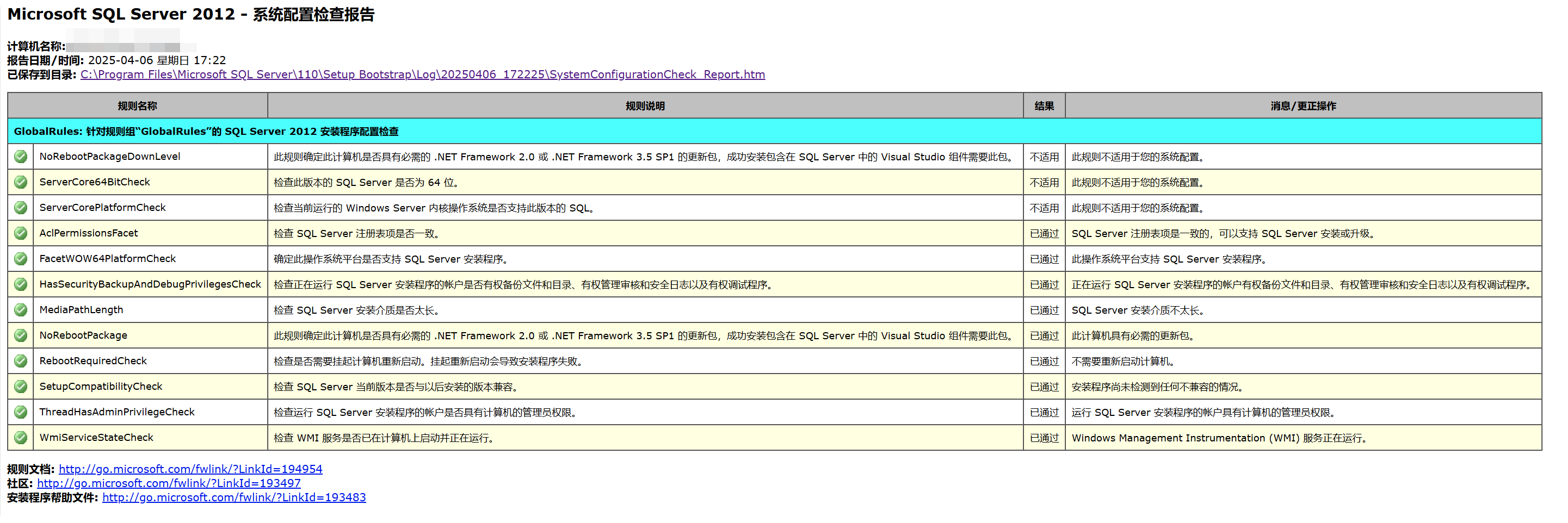Image resolution: width=1568 pixels, height=523 pixels.
Task: Click the report date 2025-04-06 星期日 17:22
Action: click(x=157, y=60)
